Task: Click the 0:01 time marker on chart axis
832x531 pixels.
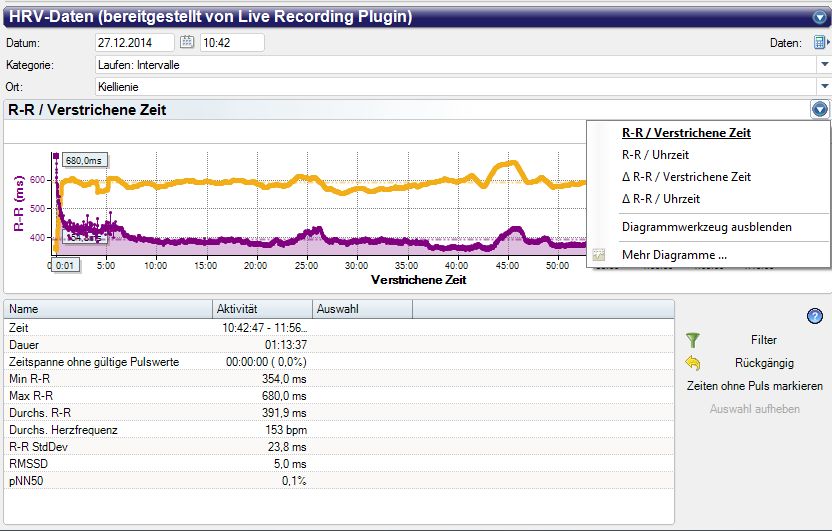Action: [x=65, y=265]
